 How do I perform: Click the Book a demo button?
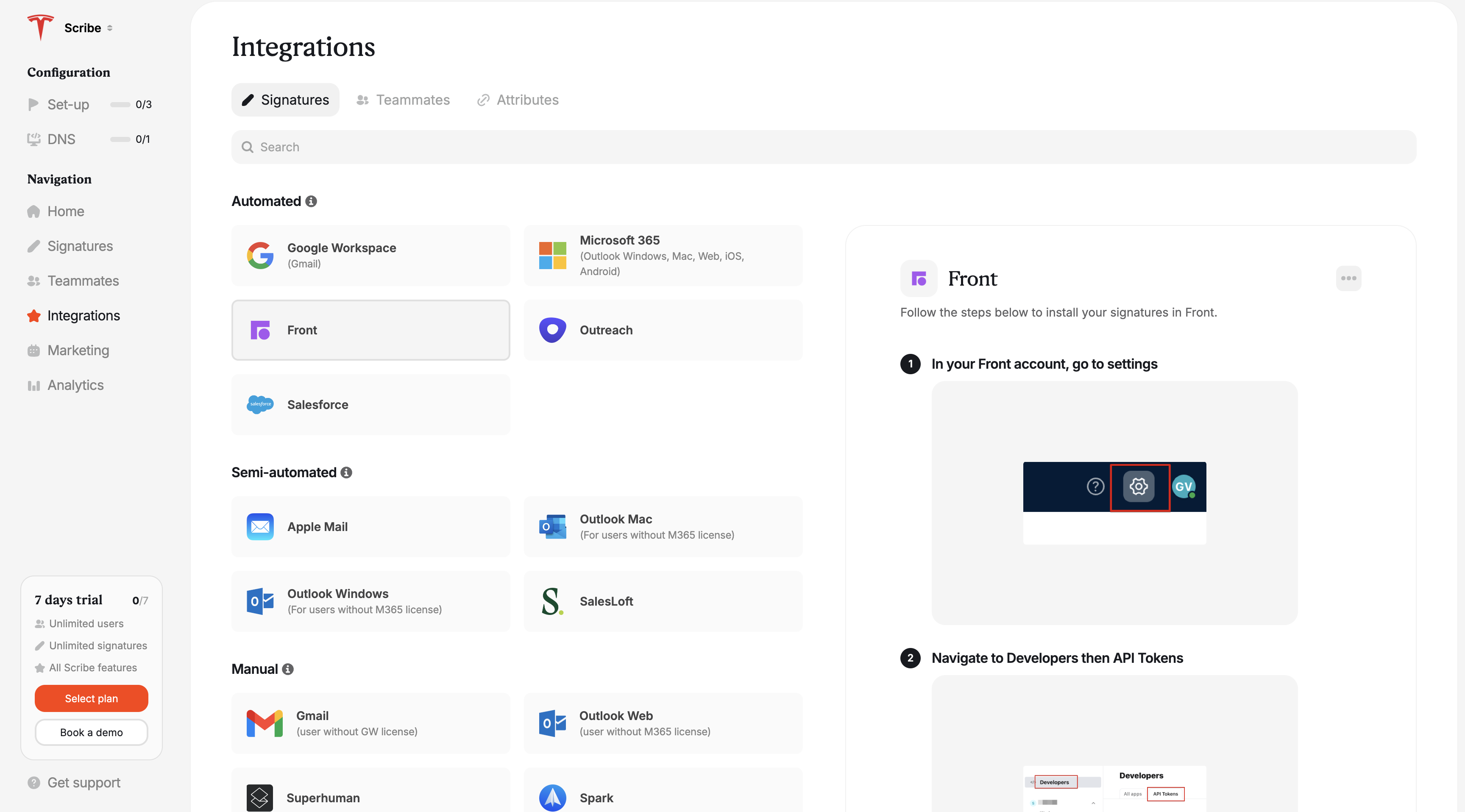pyautogui.click(x=91, y=732)
